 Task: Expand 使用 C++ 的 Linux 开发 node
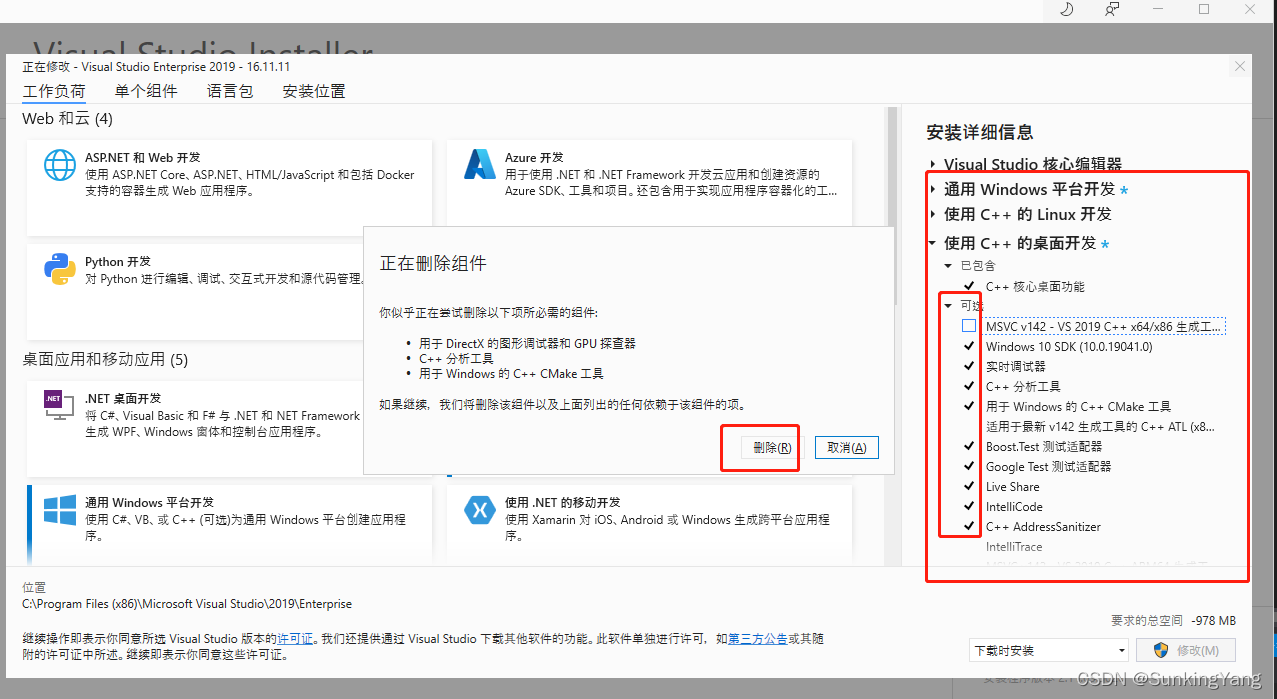pyautogui.click(x=933, y=214)
